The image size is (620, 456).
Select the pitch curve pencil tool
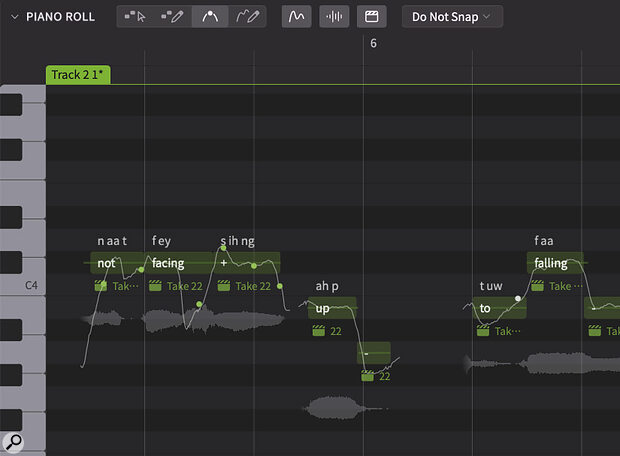click(x=248, y=17)
